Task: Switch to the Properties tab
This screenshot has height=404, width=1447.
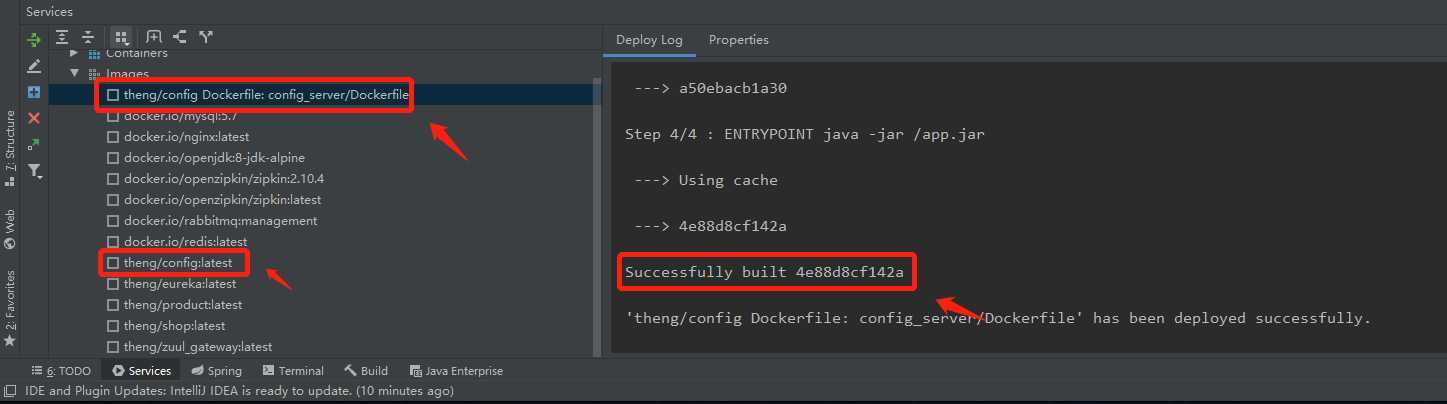Action: (739, 40)
